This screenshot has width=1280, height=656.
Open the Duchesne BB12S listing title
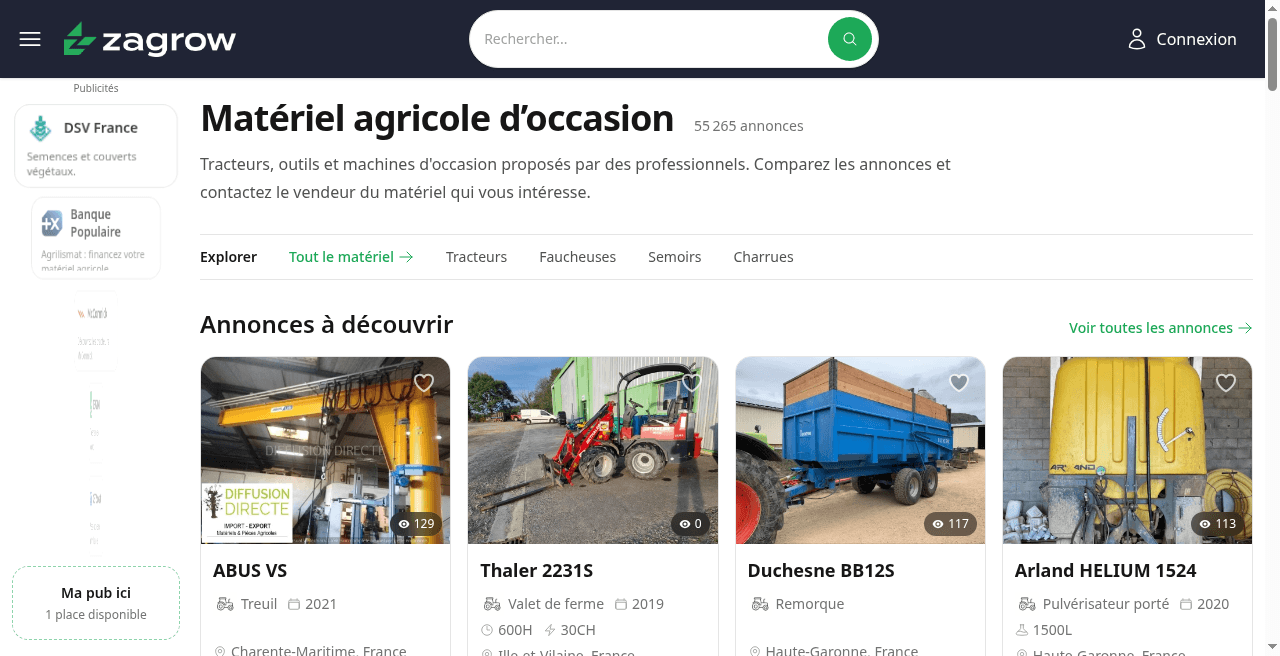point(821,571)
